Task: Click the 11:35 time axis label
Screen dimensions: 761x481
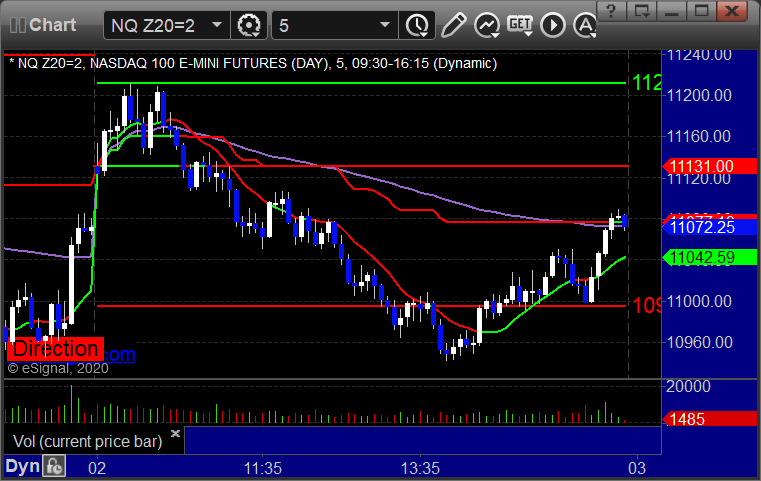Action: pyautogui.click(x=263, y=468)
